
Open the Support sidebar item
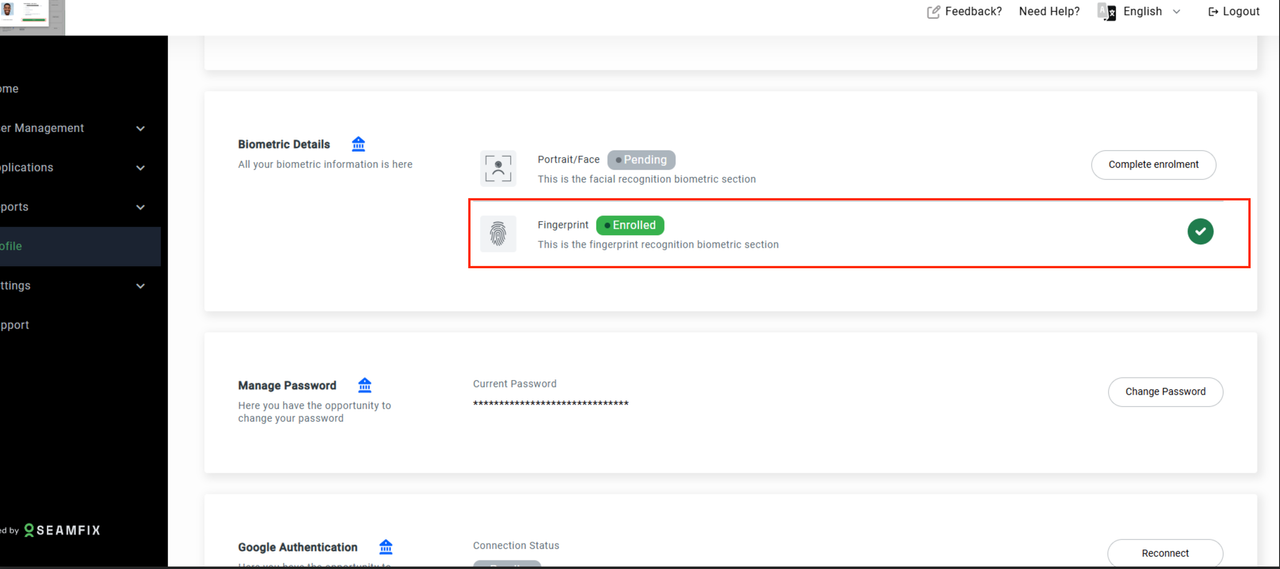80,325
